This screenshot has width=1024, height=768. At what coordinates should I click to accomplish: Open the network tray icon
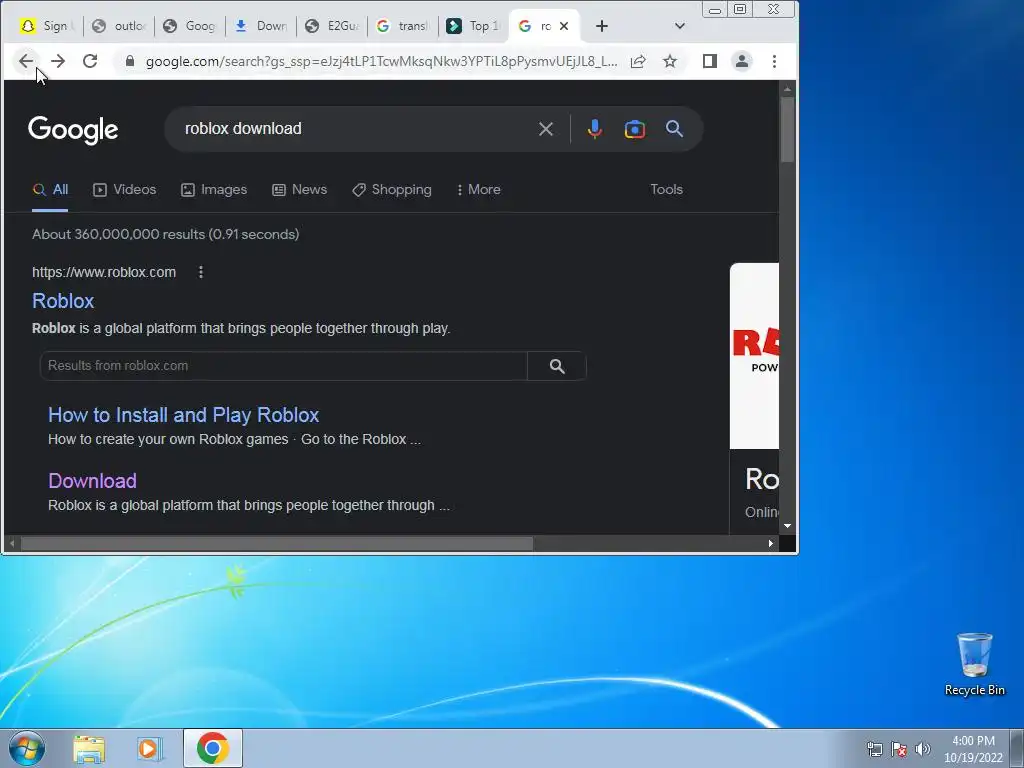point(874,749)
